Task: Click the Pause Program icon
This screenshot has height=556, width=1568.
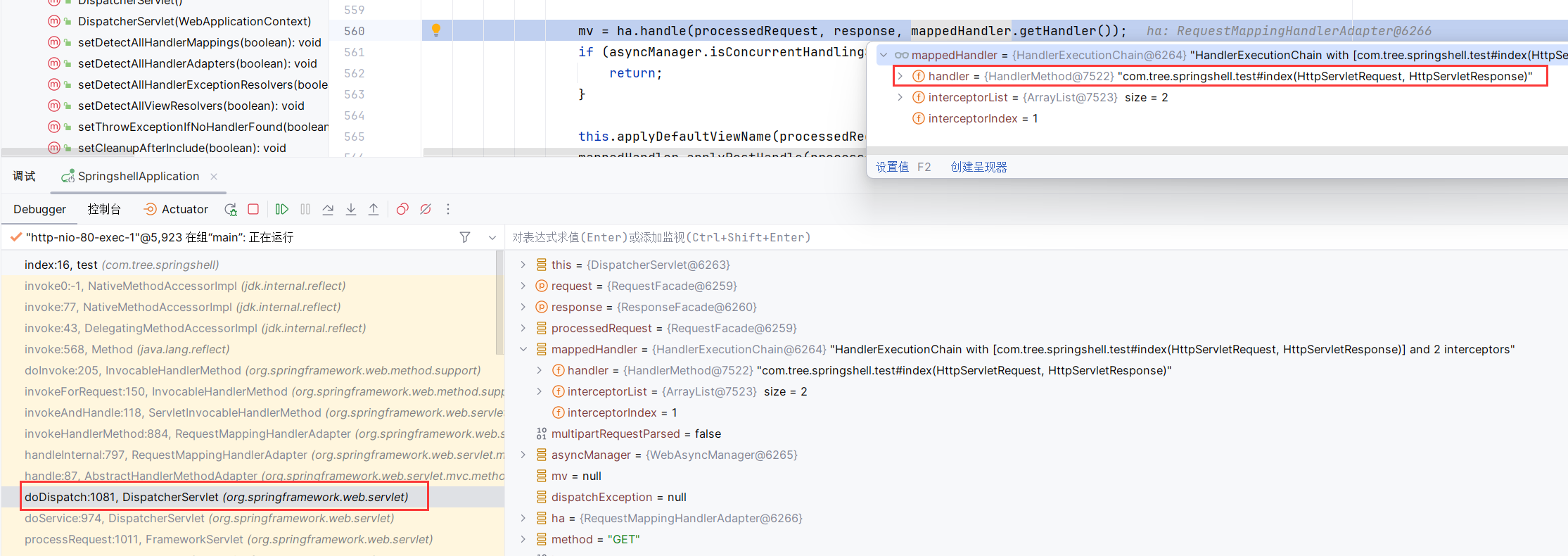Action: (305, 209)
